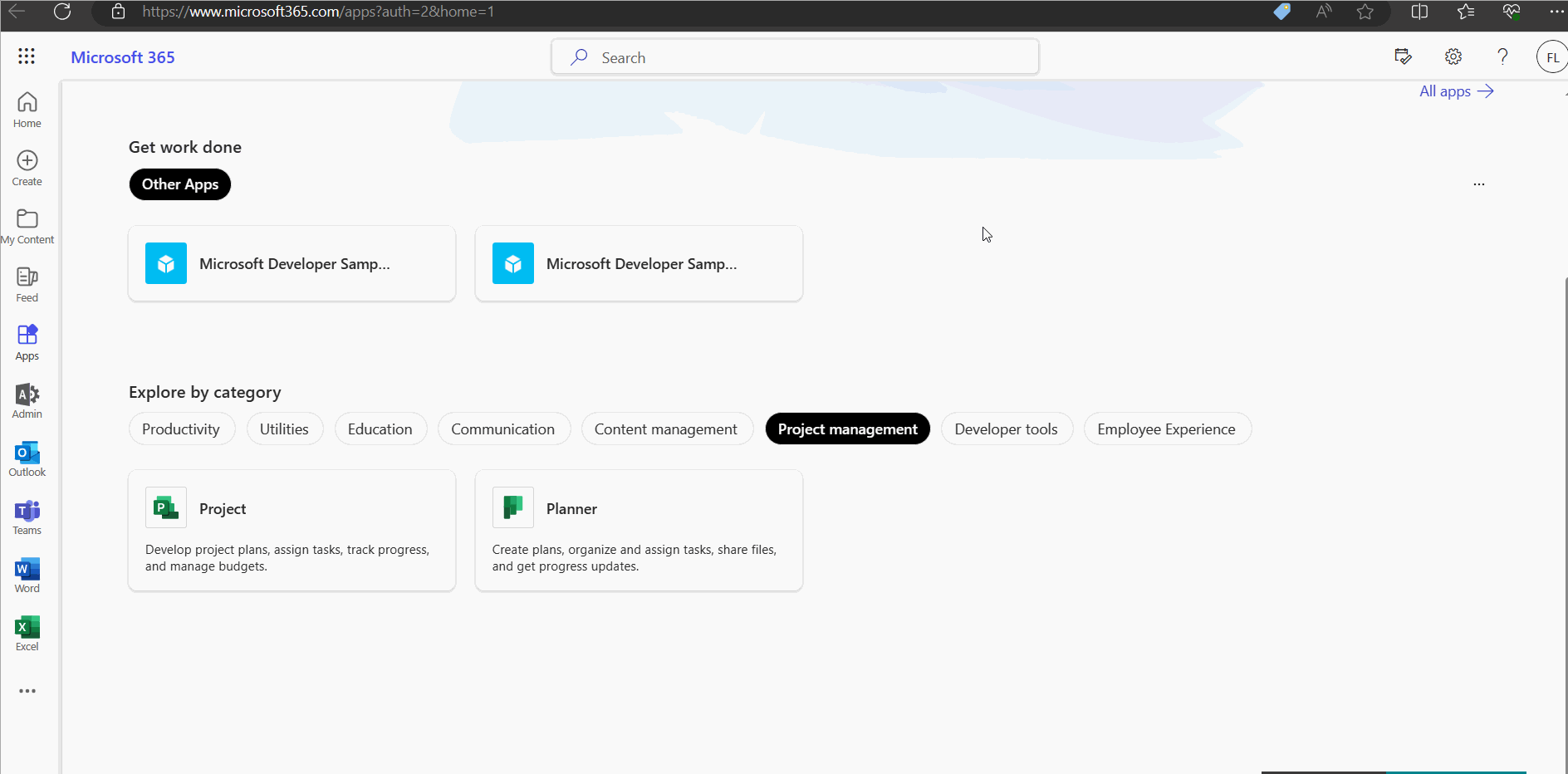Click the Explore by category heading

coord(205,392)
